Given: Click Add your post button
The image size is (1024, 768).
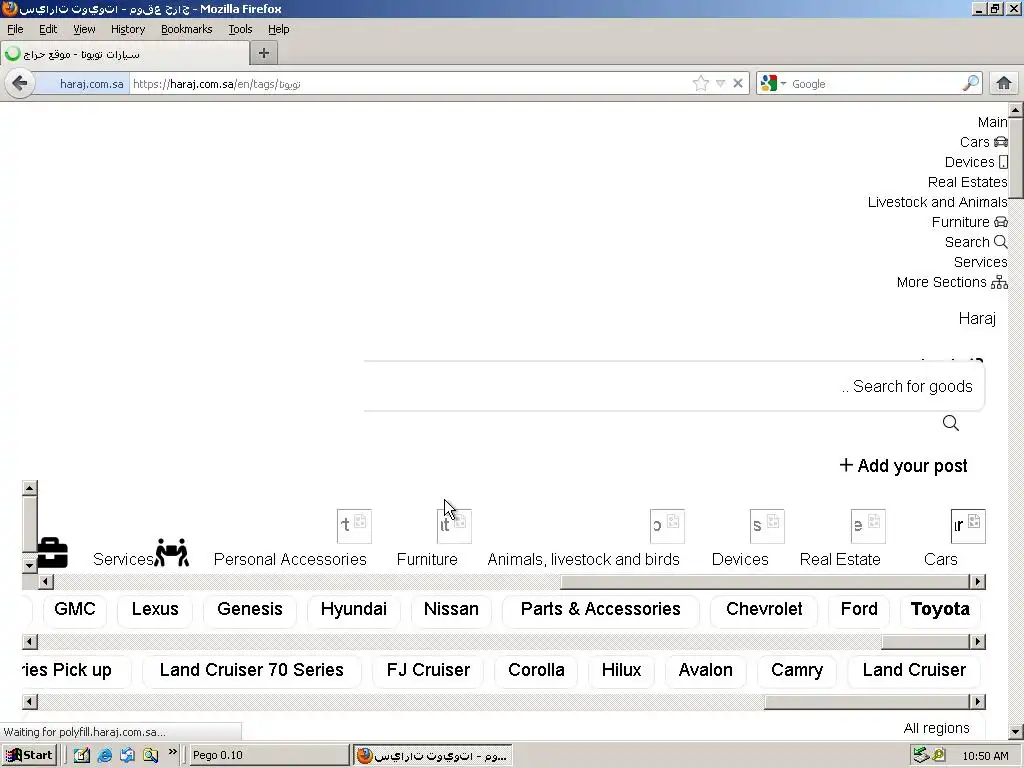Looking at the screenshot, I should click(x=903, y=466).
